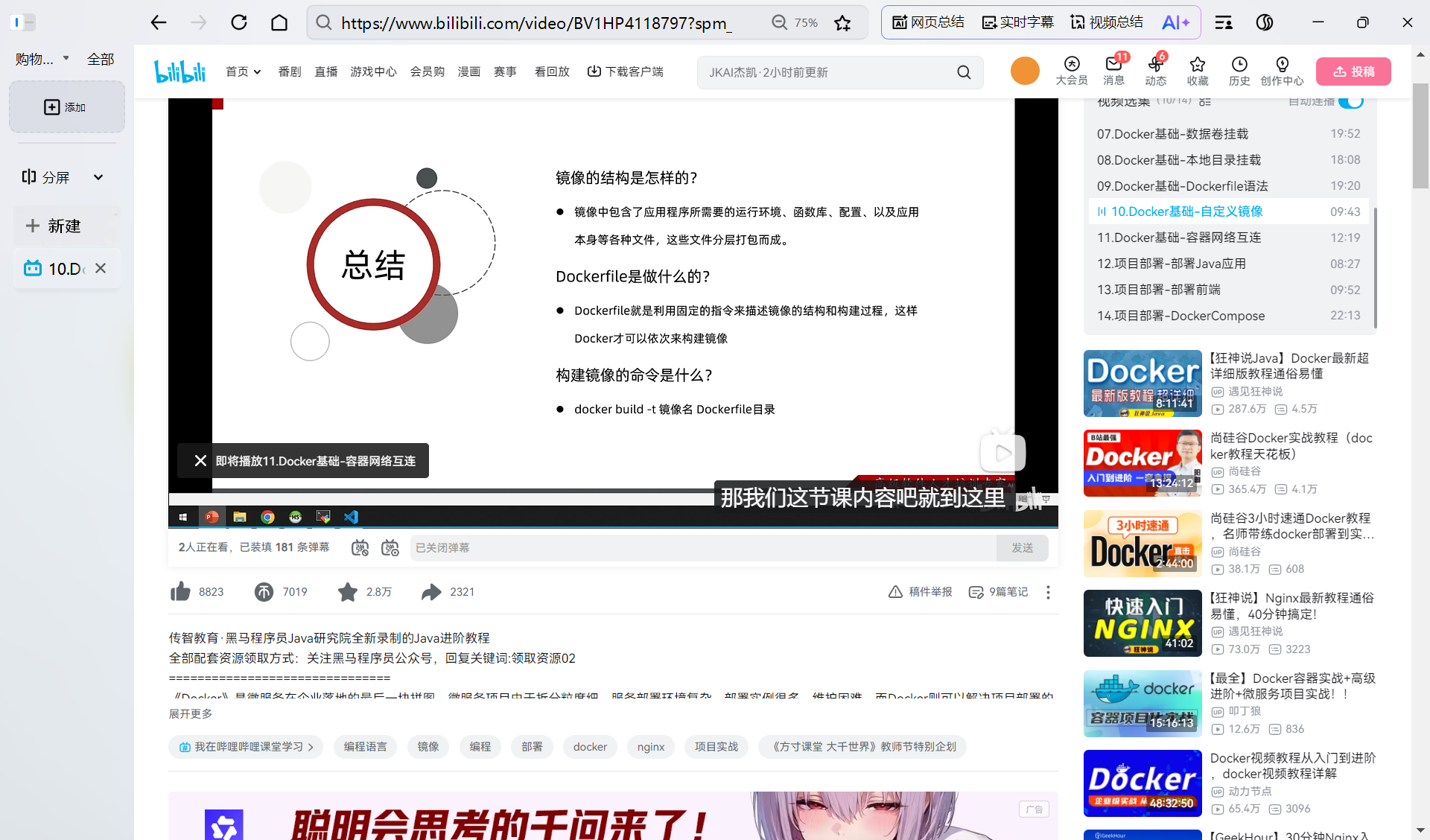Open watch 历史 history from the header
The image size is (1430, 840).
click(1239, 71)
